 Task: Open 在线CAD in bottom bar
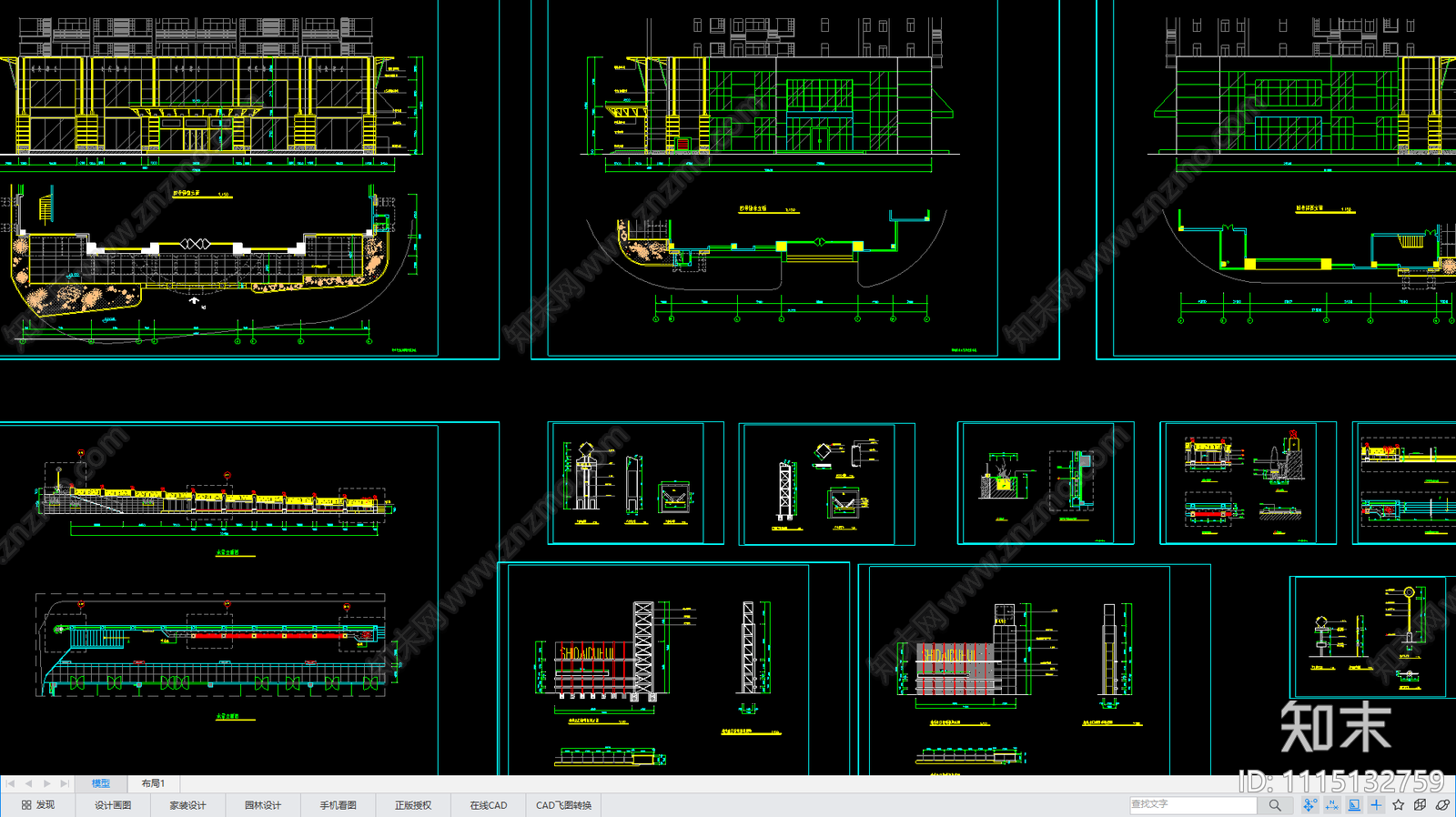tap(489, 805)
